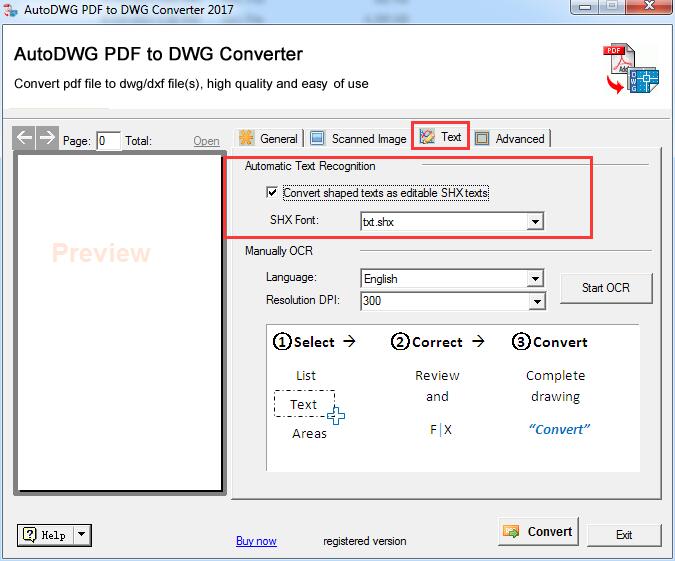Click the Convert button's green arrow icon
This screenshot has width=675, height=561.
(x=511, y=531)
